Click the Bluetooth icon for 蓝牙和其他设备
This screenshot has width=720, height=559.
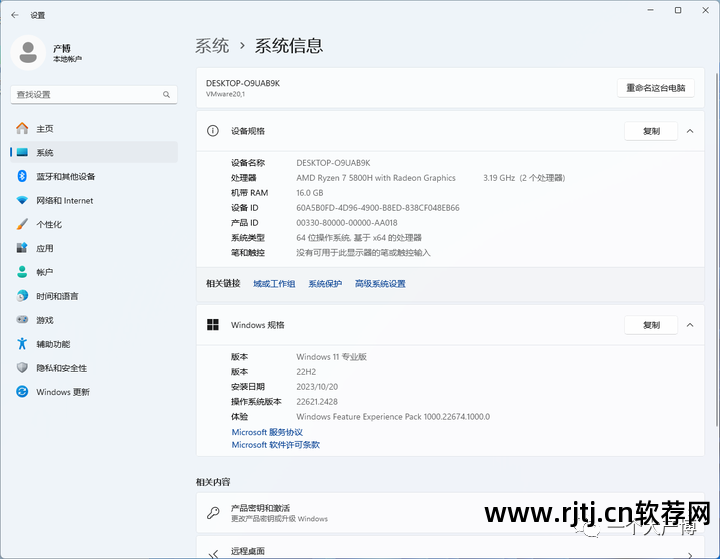(x=22, y=176)
